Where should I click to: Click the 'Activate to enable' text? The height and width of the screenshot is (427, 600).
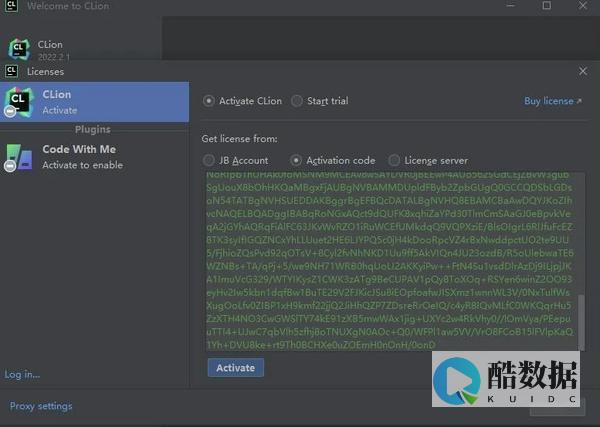click(83, 165)
